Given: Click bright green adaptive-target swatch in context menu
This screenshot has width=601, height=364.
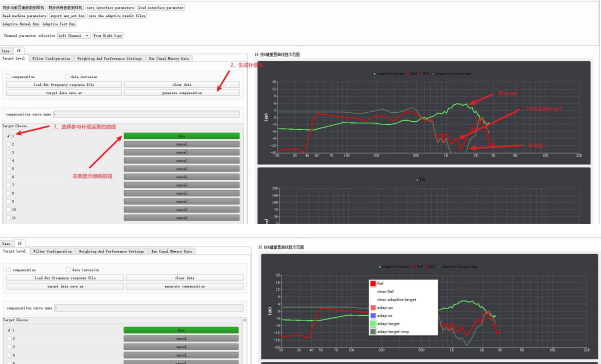Looking at the screenshot, I should (x=373, y=324).
